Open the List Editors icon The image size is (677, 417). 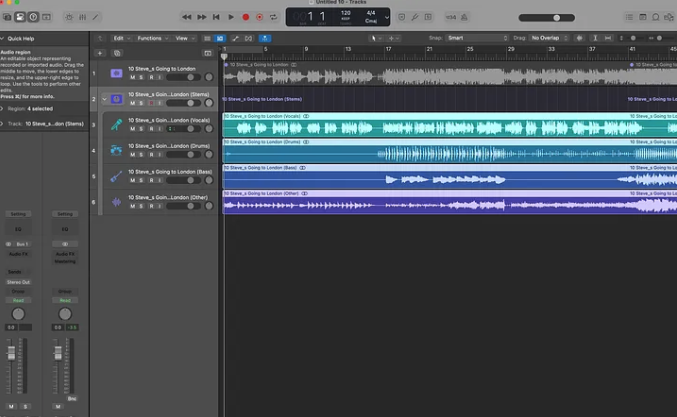coord(630,17)
